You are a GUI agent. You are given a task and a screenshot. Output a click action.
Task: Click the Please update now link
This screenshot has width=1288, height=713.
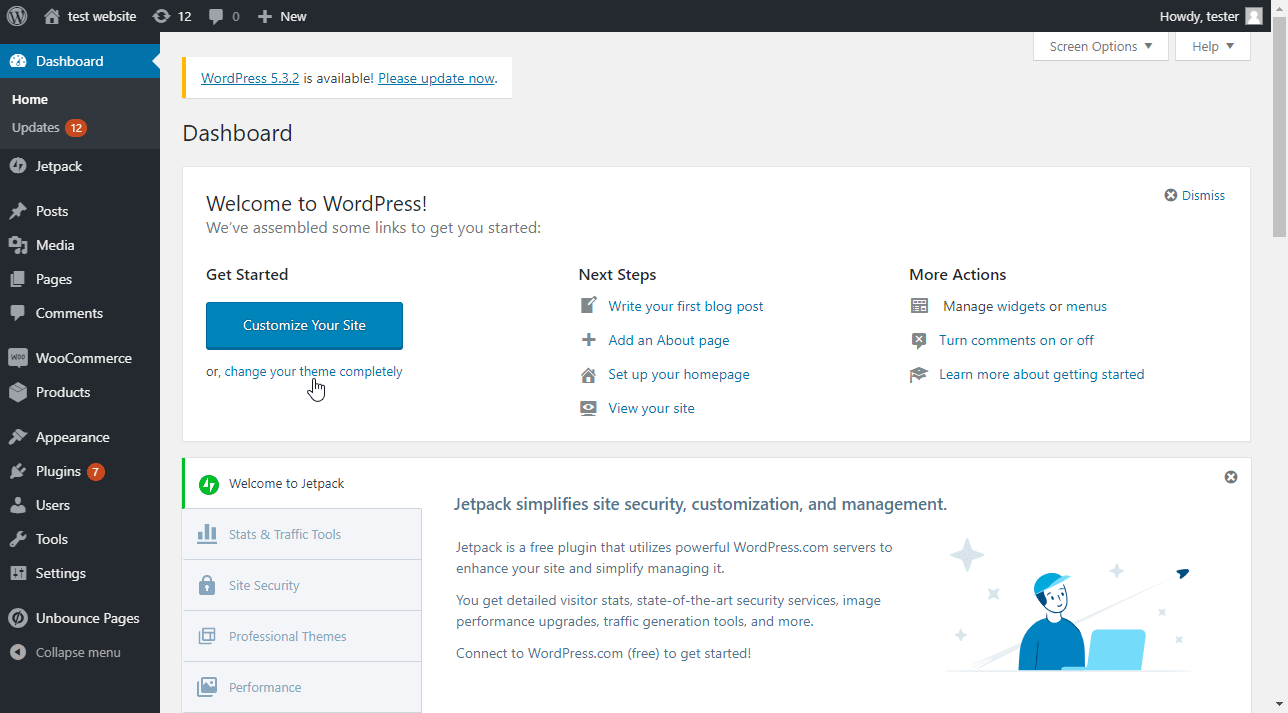(x=436, y=78)
